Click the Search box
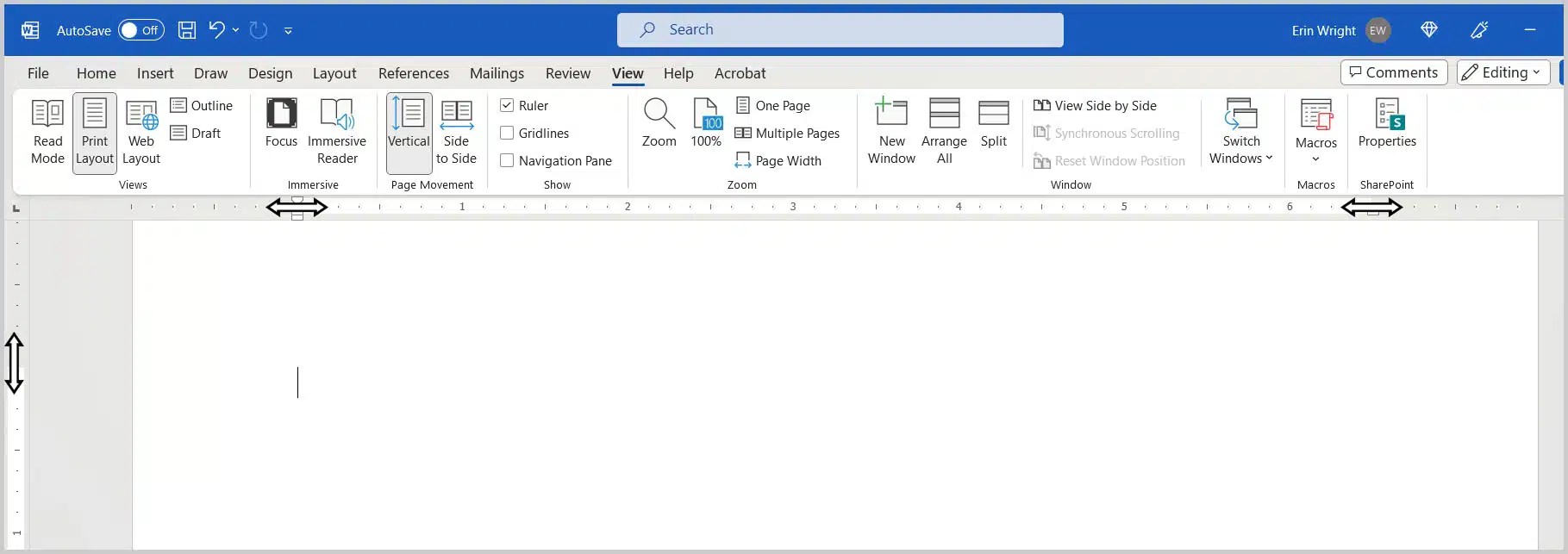The image size is (1568, 554). [x=840, y=30]
